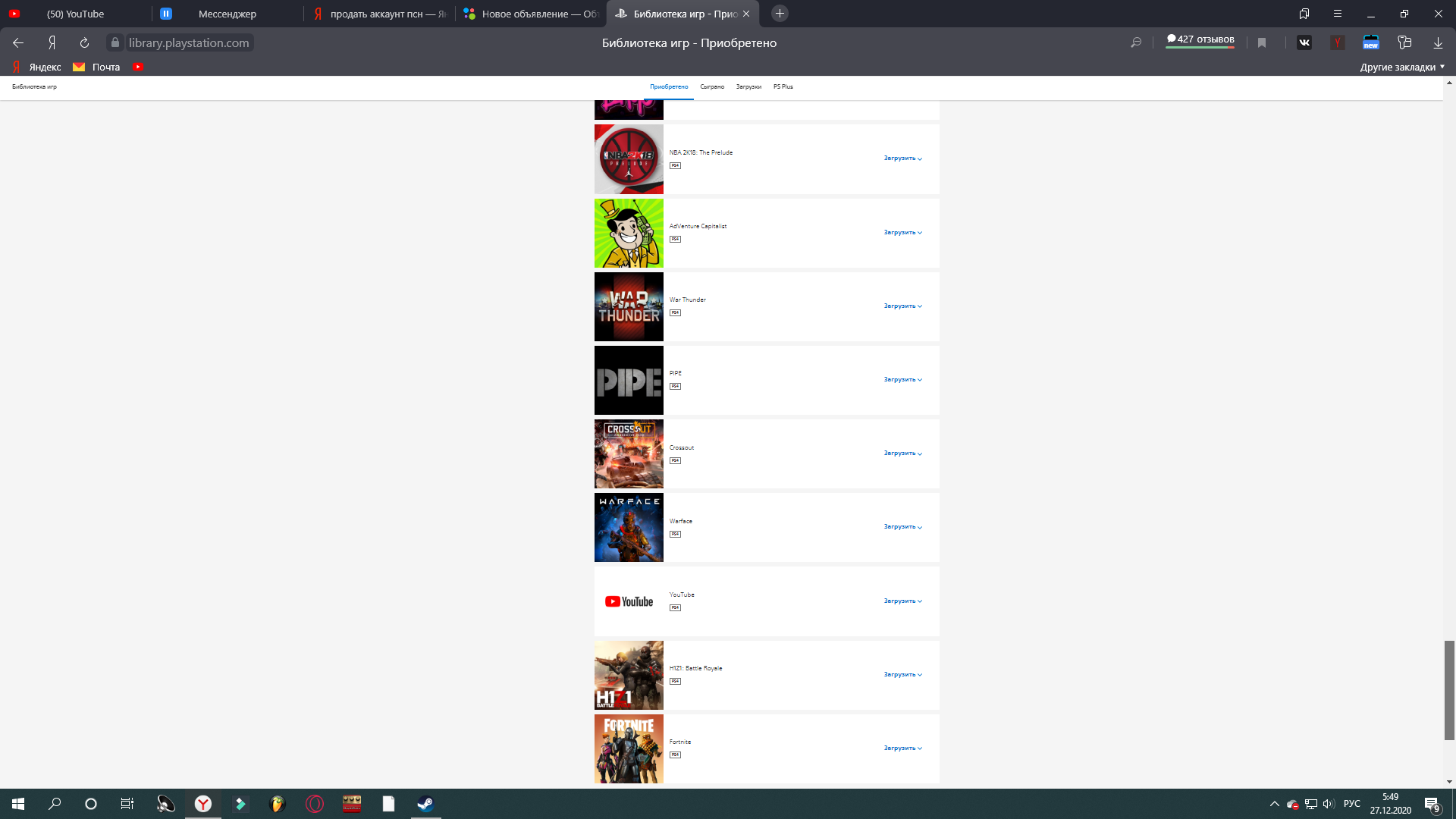Switch to the Сыграно tab

[711, 86]
